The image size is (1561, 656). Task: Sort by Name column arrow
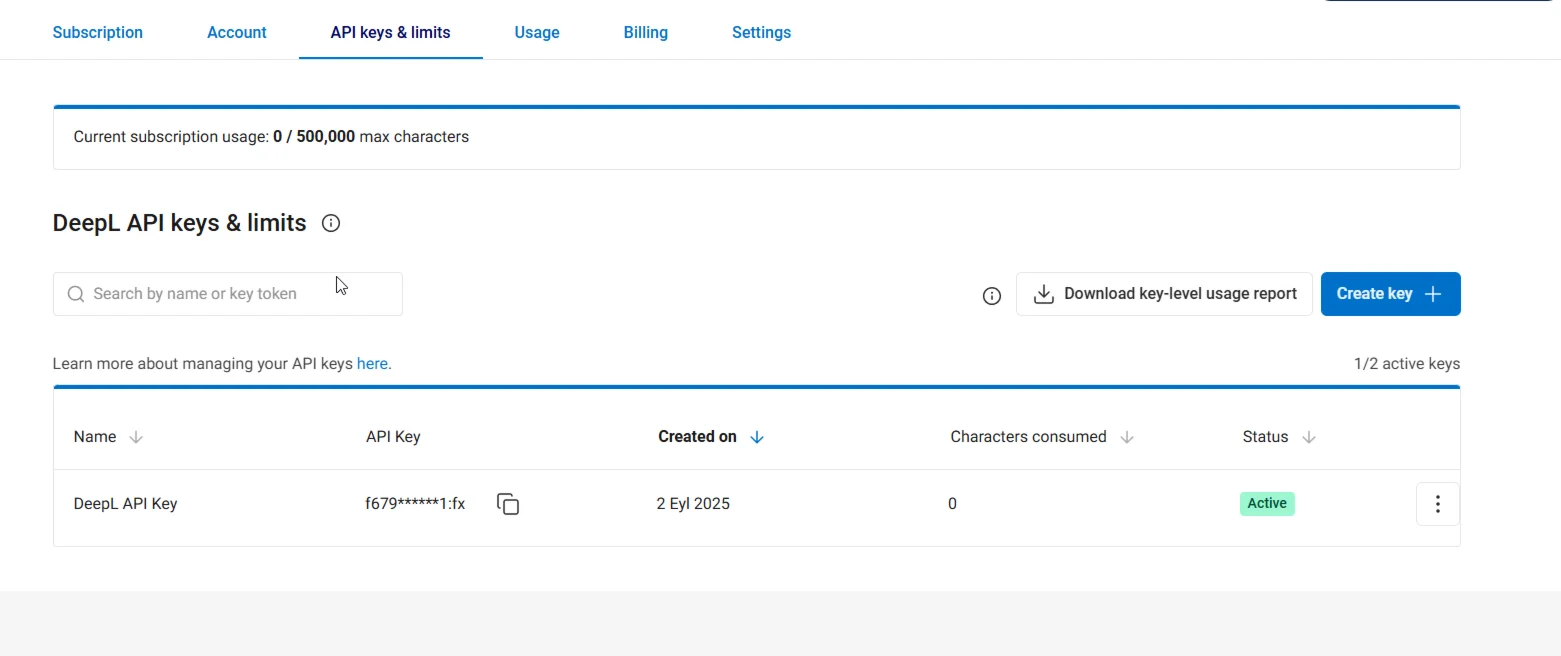click(137, 437)
